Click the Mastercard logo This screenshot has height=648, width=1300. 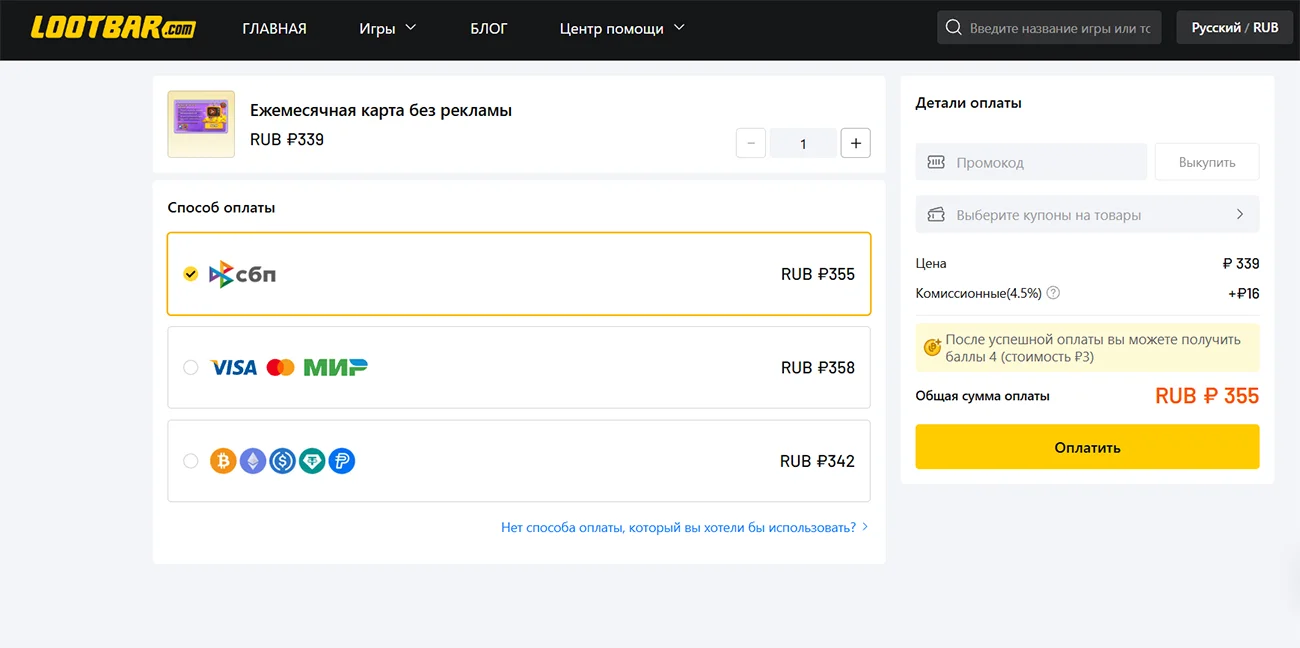click(x=281, y=368)
